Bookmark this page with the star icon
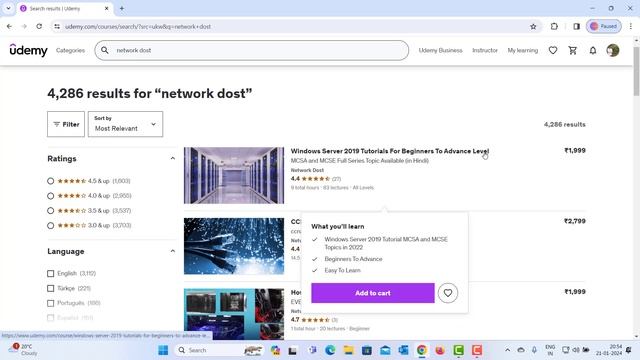The image size is (640, 360). point(533,27)
